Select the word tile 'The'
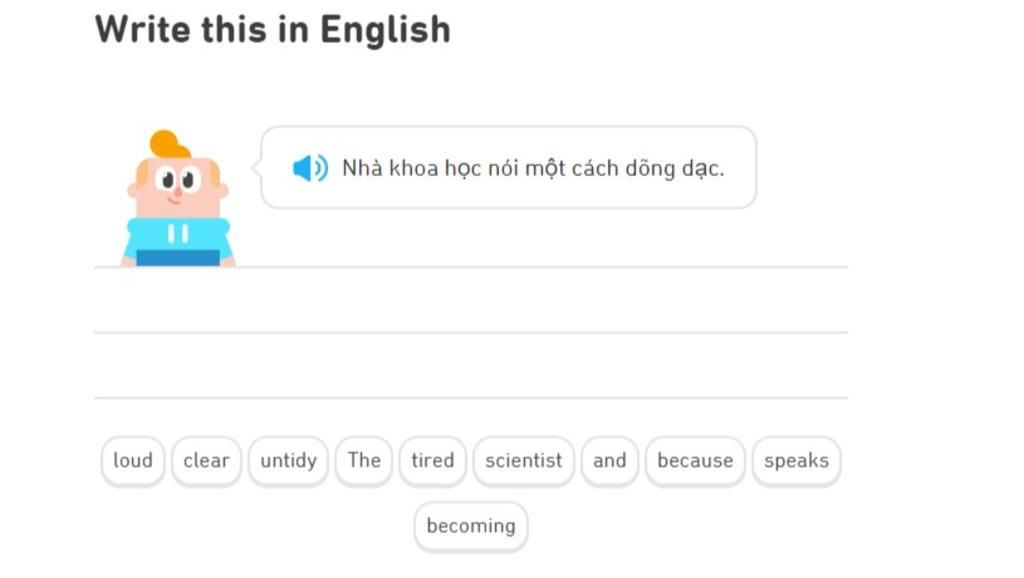 (364, 461)
